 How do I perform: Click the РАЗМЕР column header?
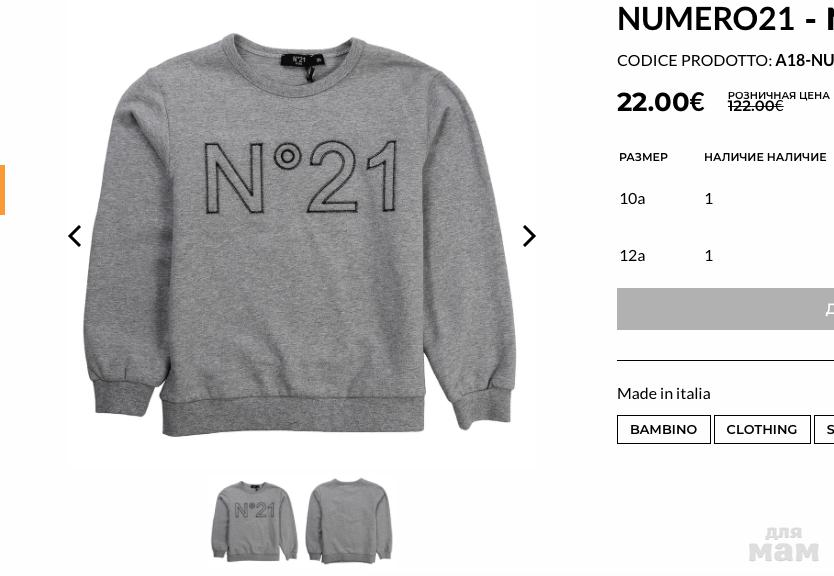click(643, 157)
